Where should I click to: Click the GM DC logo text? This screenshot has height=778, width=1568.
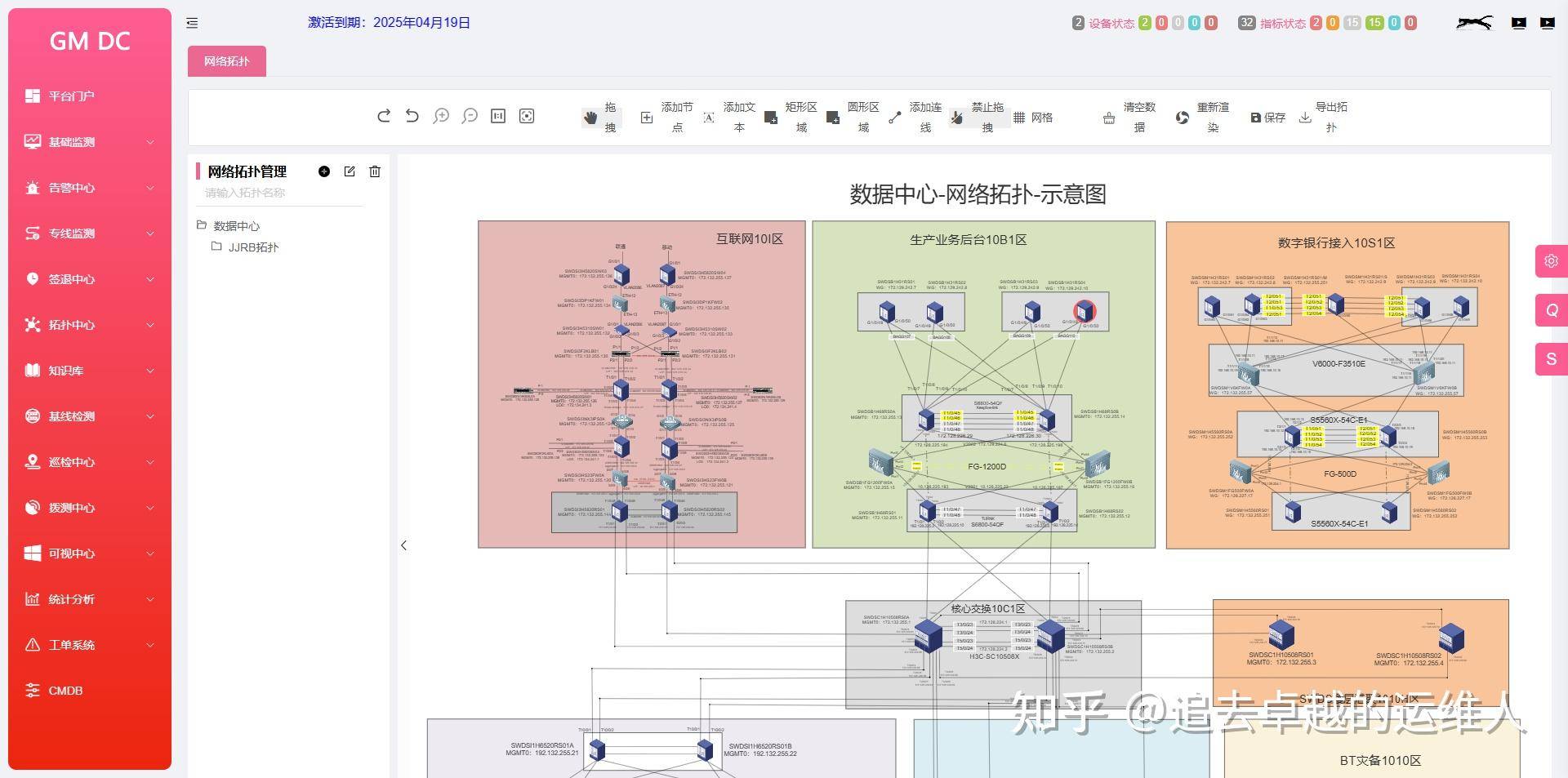click(90, 41)
